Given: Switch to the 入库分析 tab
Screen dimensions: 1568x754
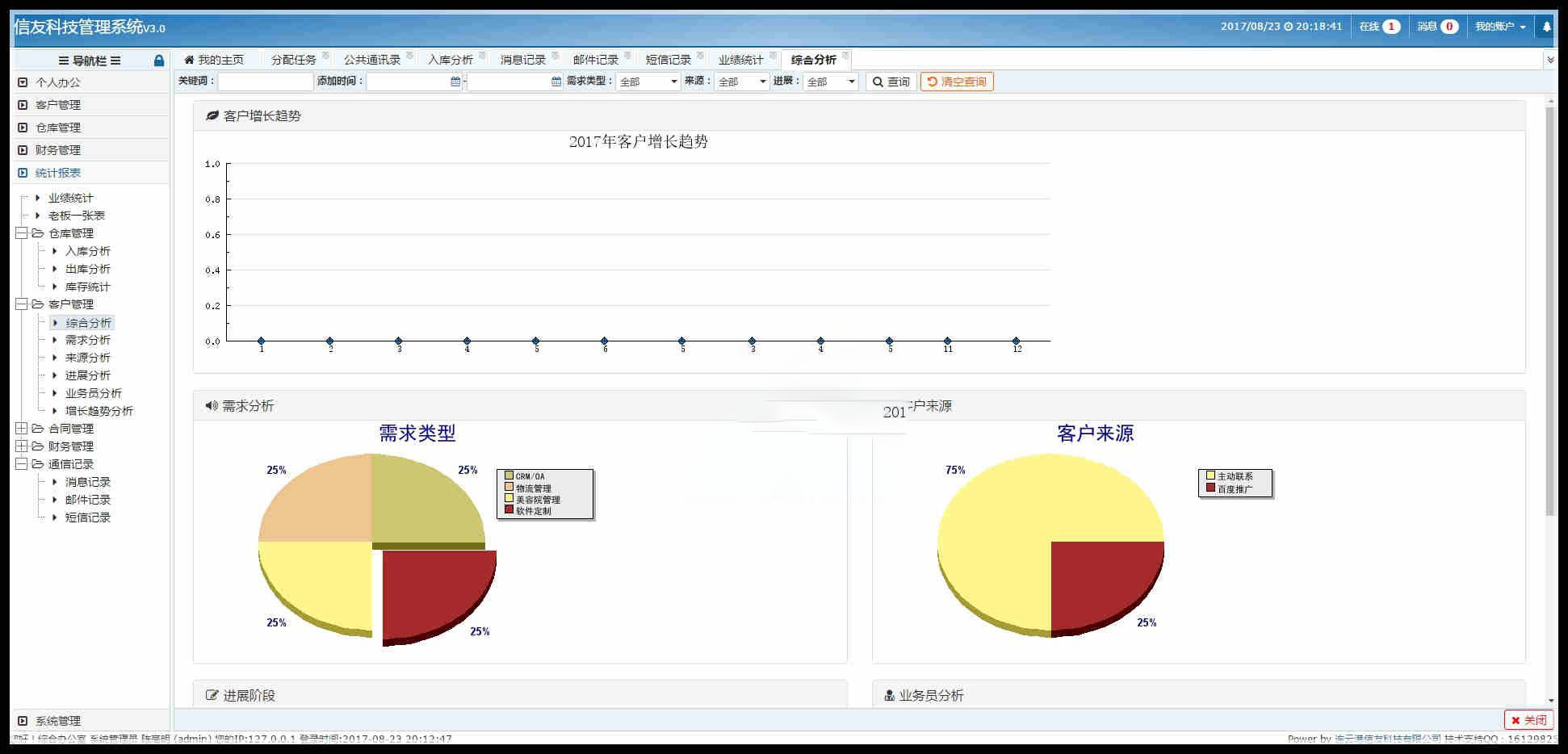Looking at the screenshot, I should [451, 60].
